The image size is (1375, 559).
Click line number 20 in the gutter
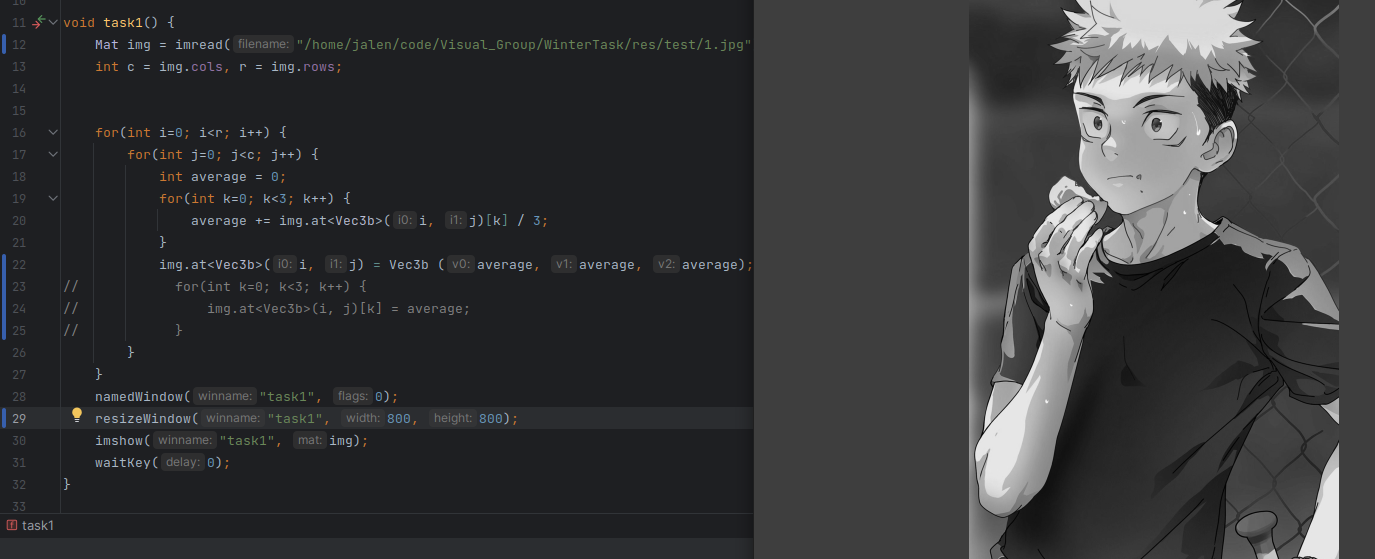coord(19,220)
